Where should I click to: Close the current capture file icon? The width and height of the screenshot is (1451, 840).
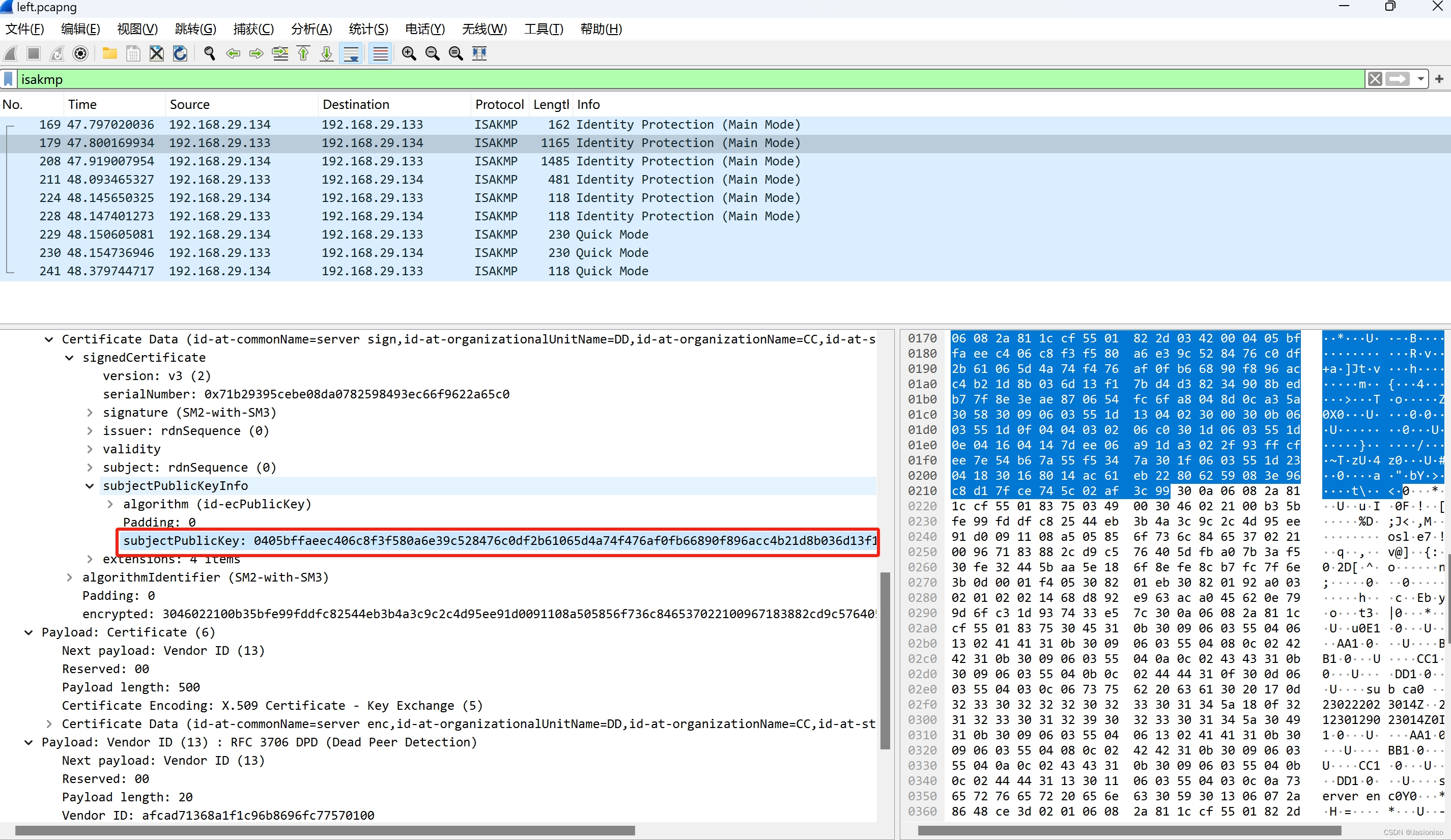[x=157, y=53]
